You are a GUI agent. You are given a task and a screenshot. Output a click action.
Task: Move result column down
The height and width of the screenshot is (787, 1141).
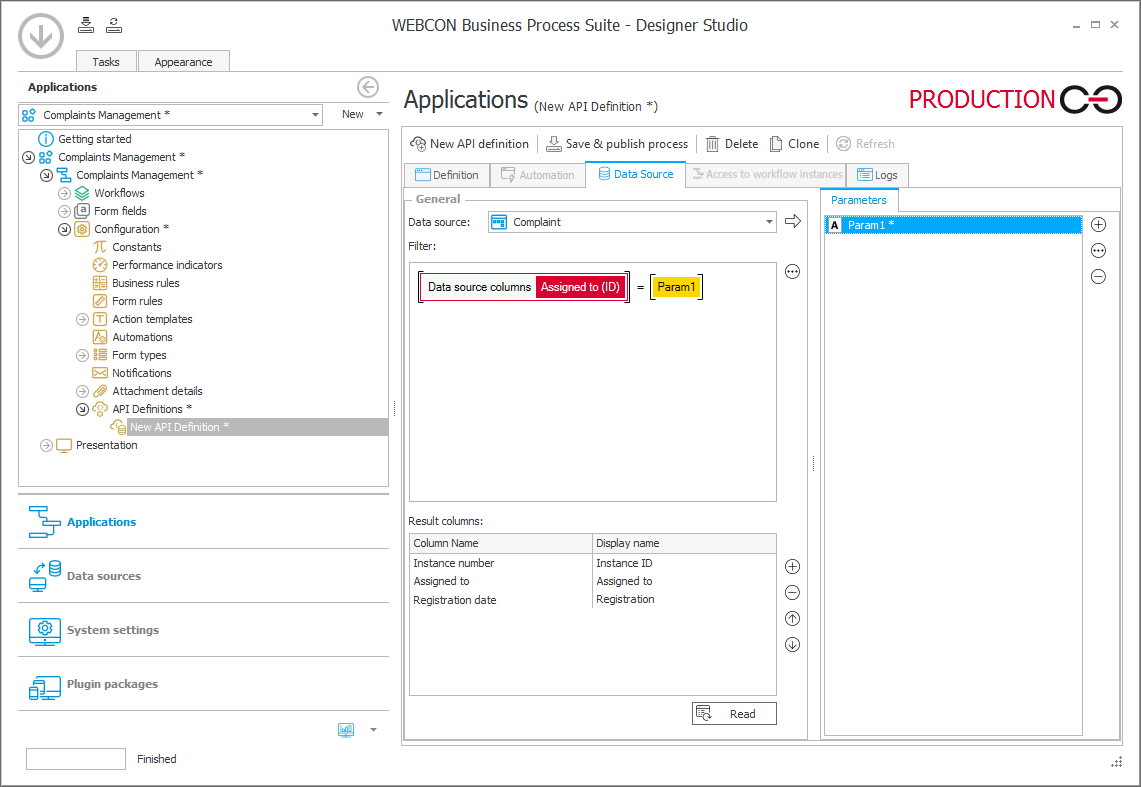(x=792, y=644)
